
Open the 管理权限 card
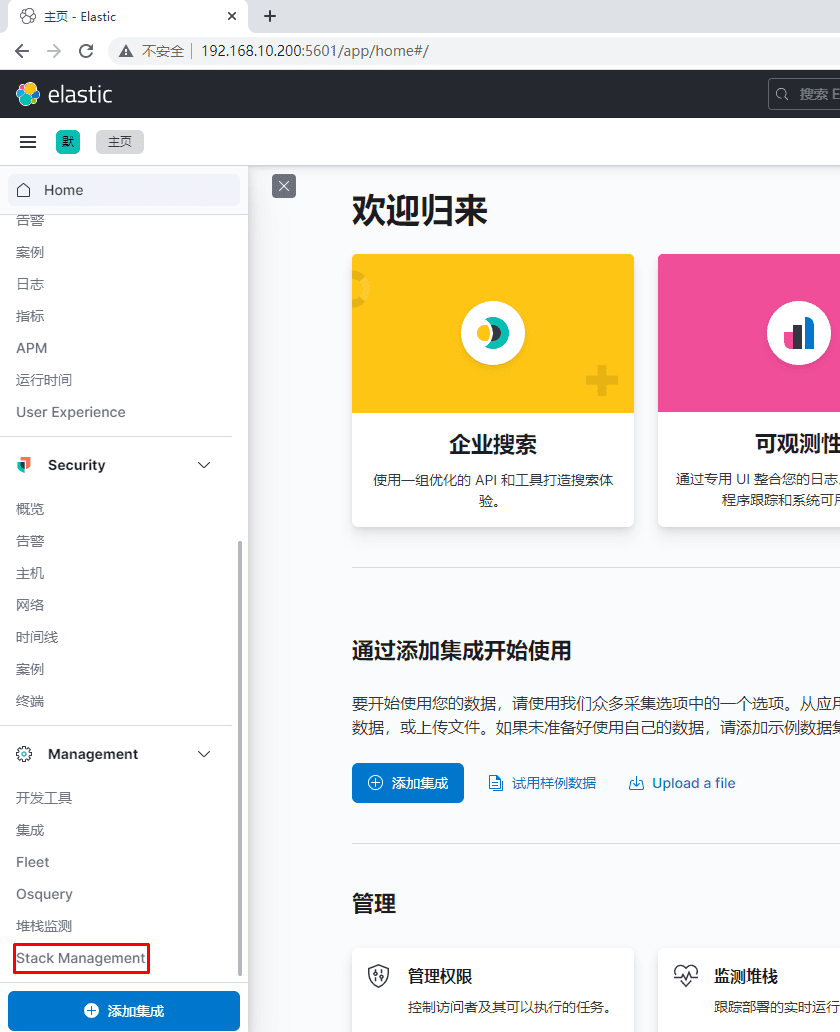(493, 990)
